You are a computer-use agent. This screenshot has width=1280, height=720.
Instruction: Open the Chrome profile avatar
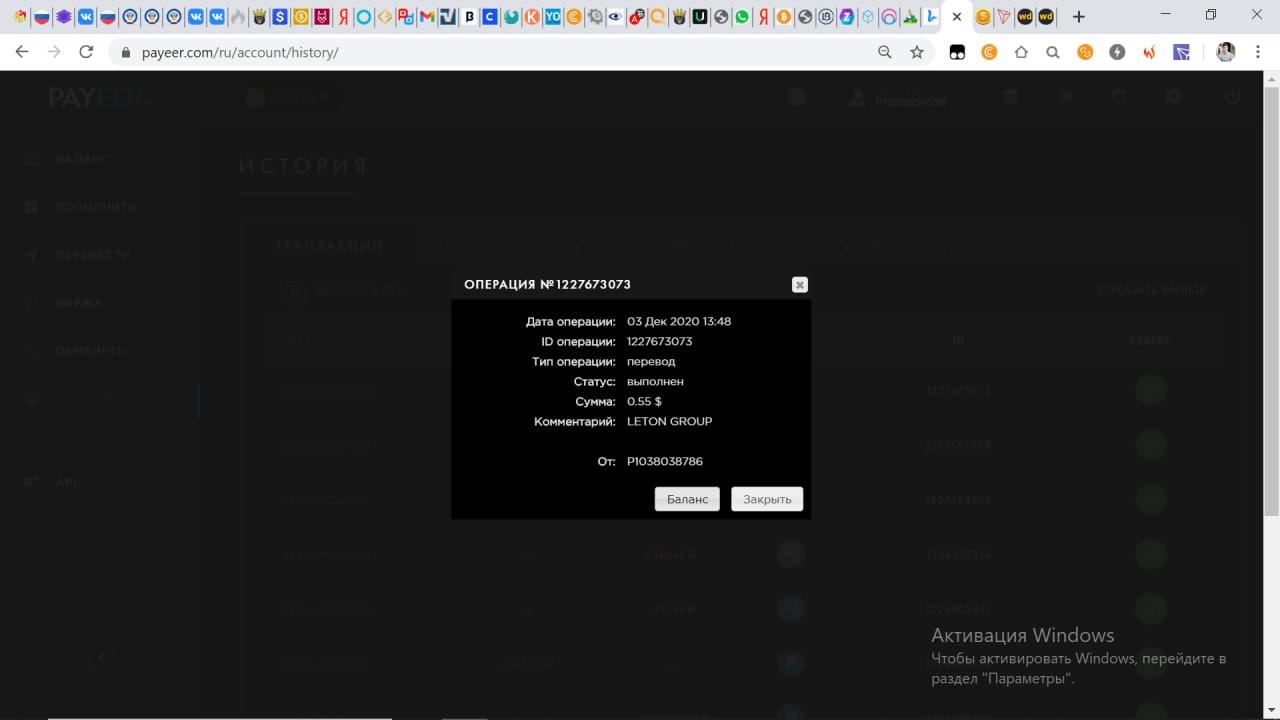(x=1225, y=52)
